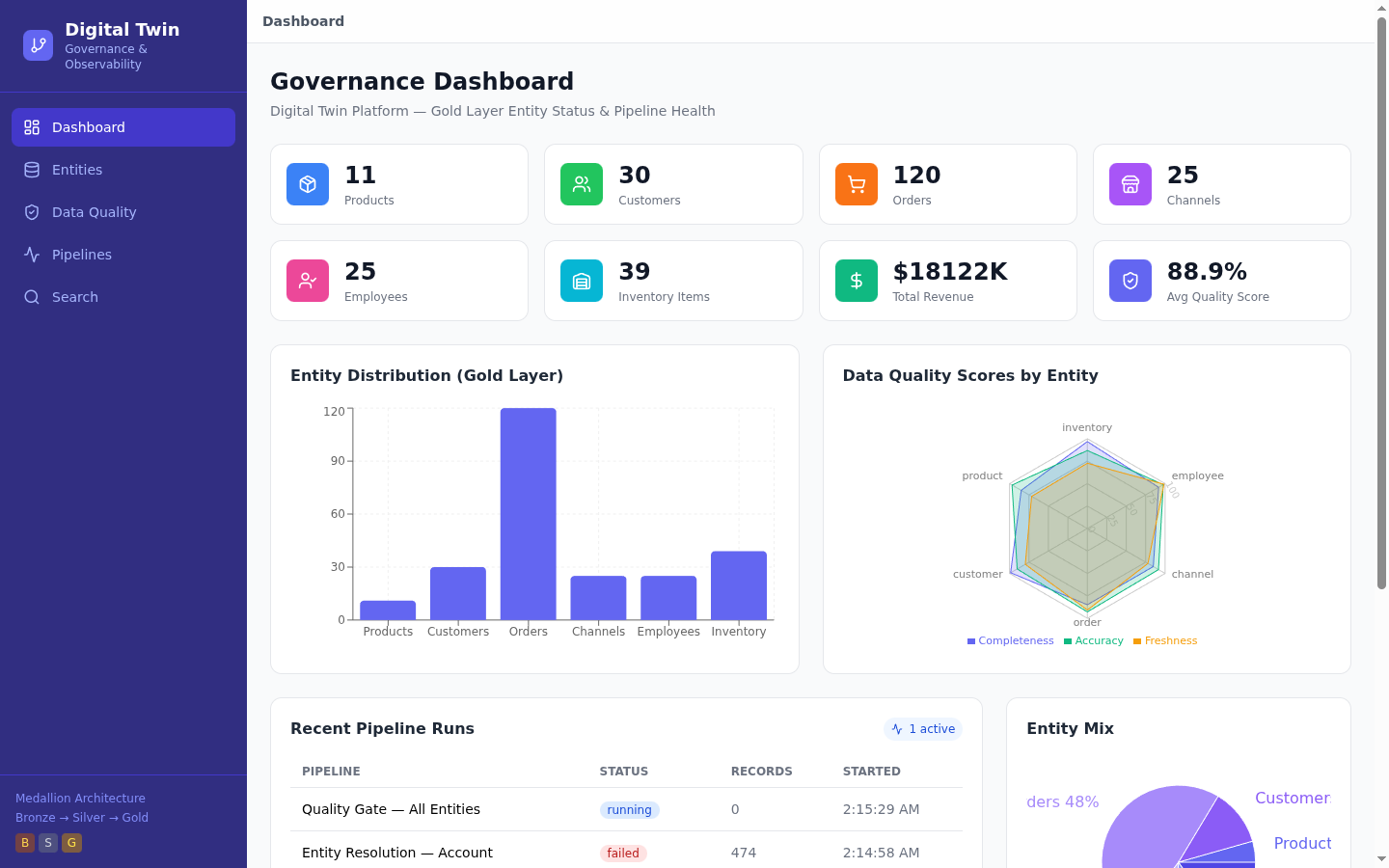Click the Digital Twin logo icon
The width and height of the screenshot is (1389, 868).
pos(38,45)
